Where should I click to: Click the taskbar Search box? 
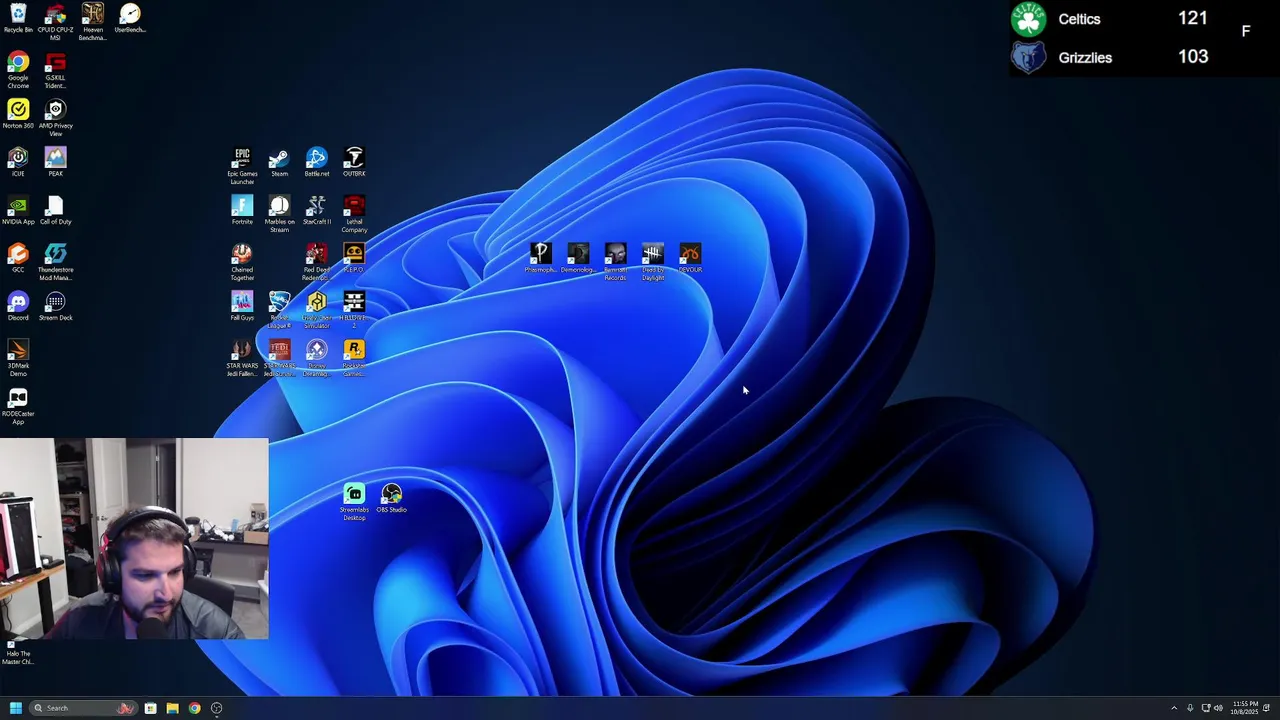83,708
